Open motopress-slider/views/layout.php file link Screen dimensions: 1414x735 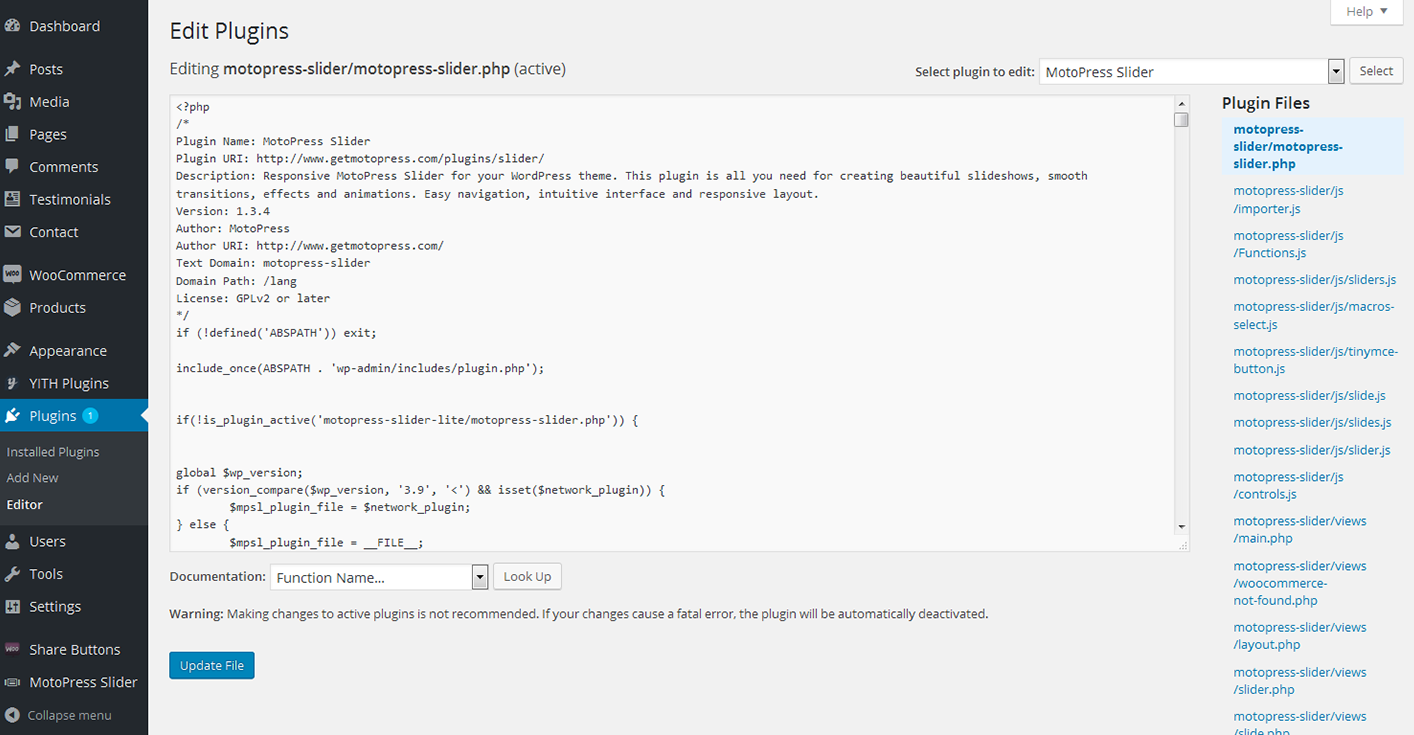1299,636
